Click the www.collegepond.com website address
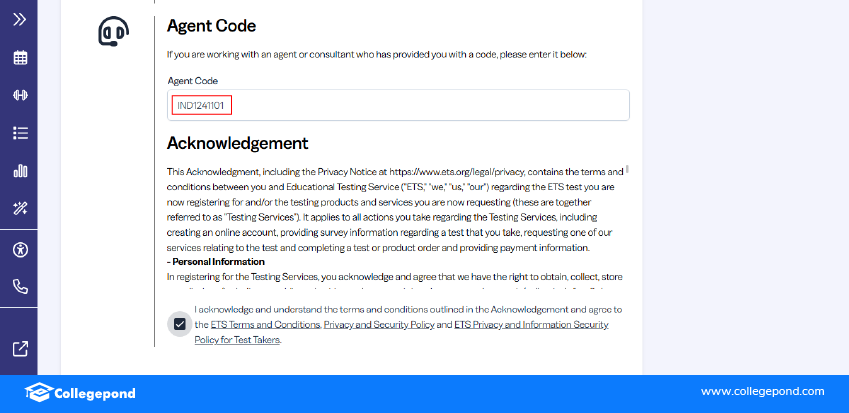The height and width of the screenshot is (413, 849). 762,391
